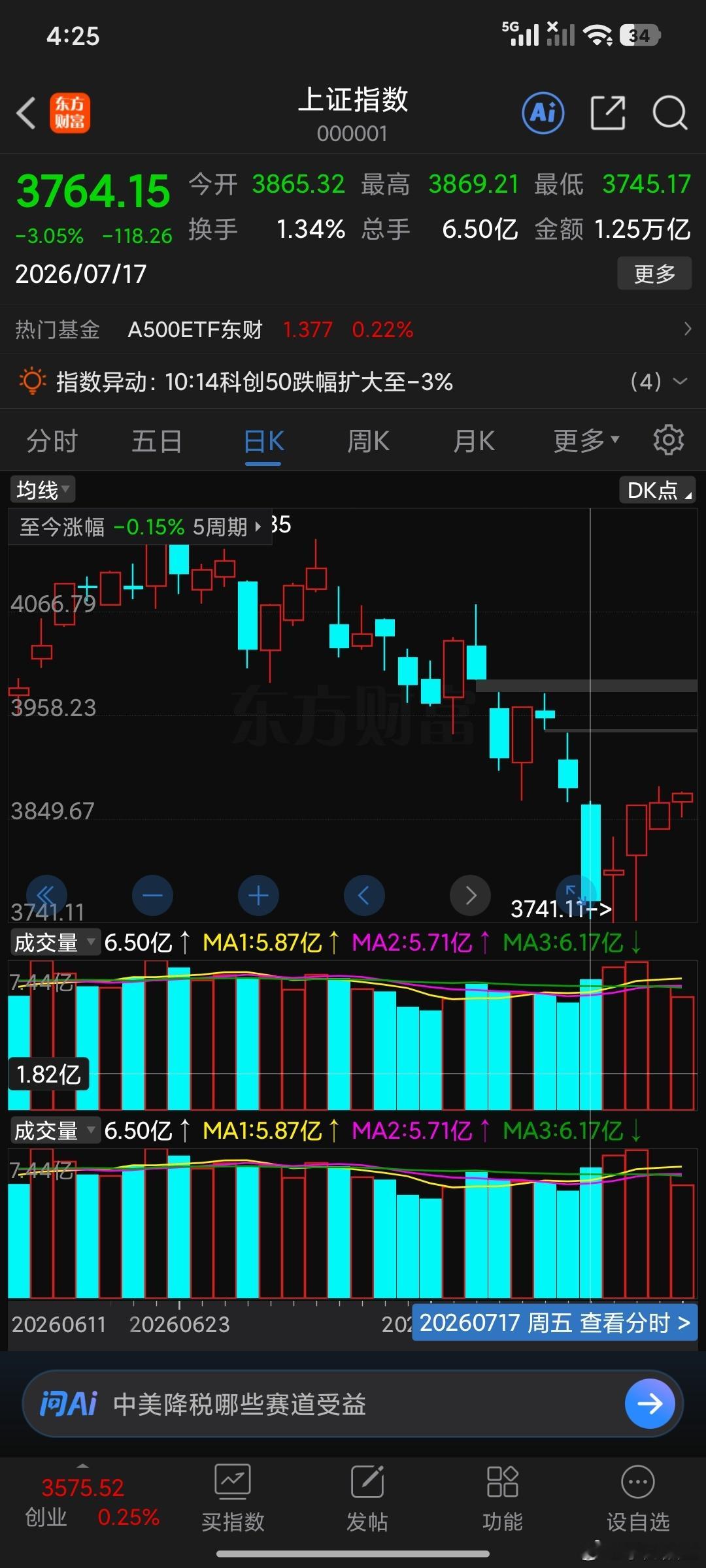Image resolution: width=706 pixels, height=1568 pixels.
Task: Tap the share/export icon
Action: coord(607,113)
